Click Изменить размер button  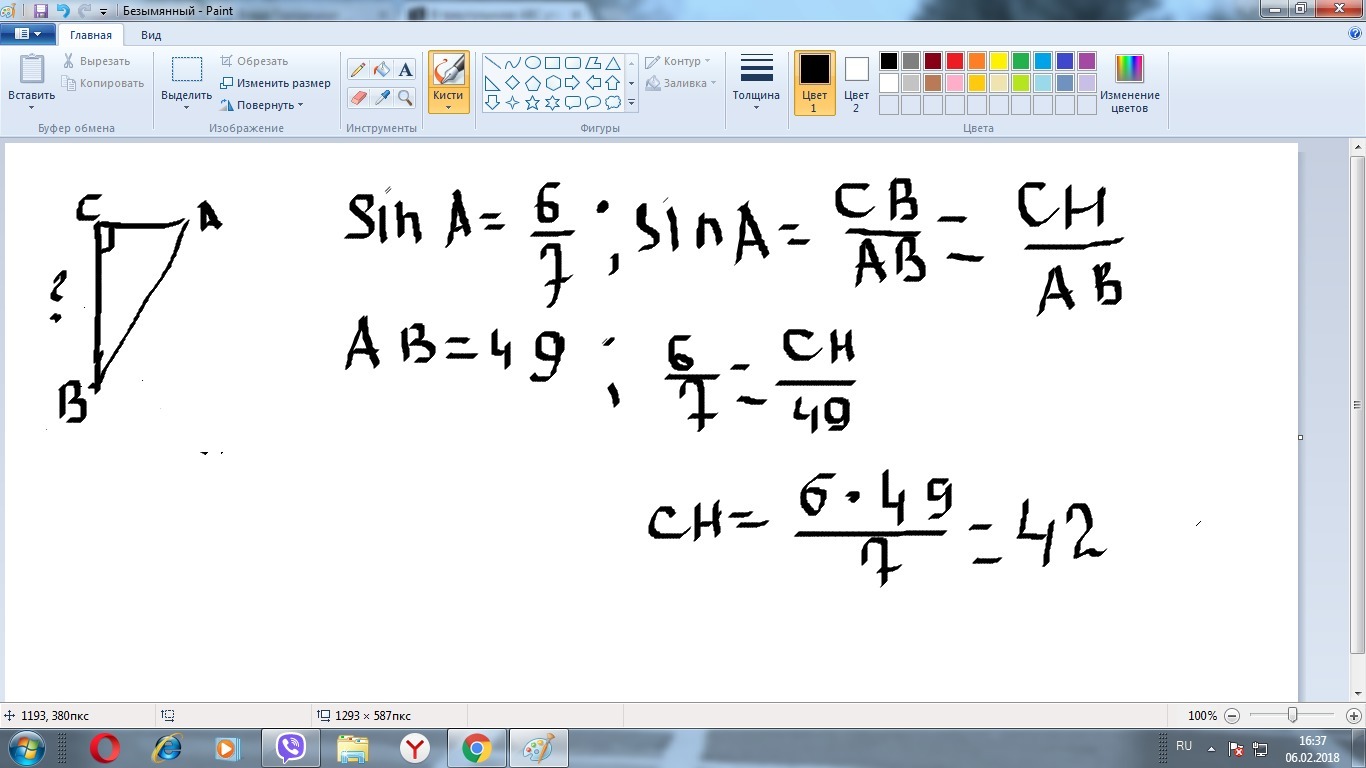coord(275,83)
